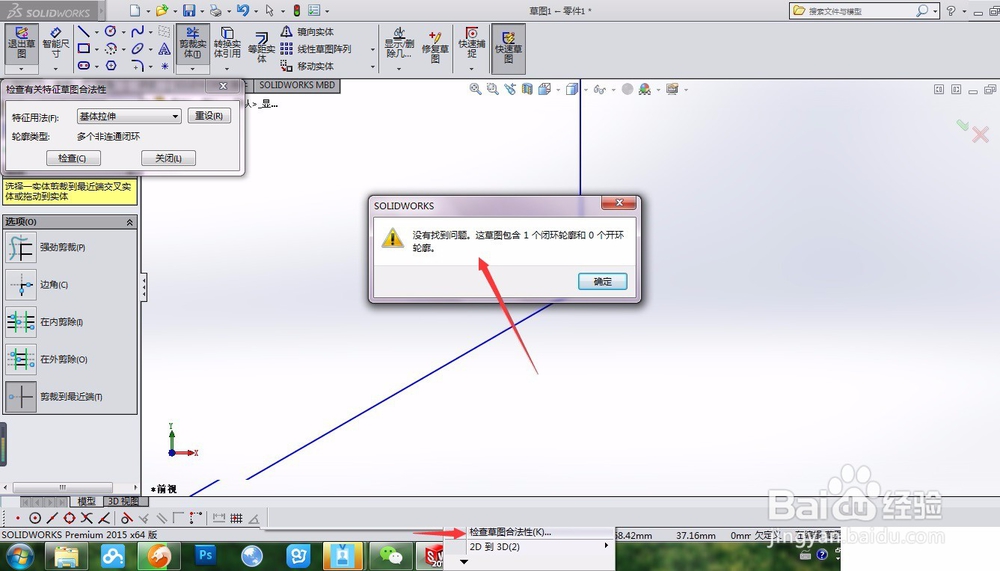Expand the chevron below 2D 到 3D menu item

coord(464,562)
